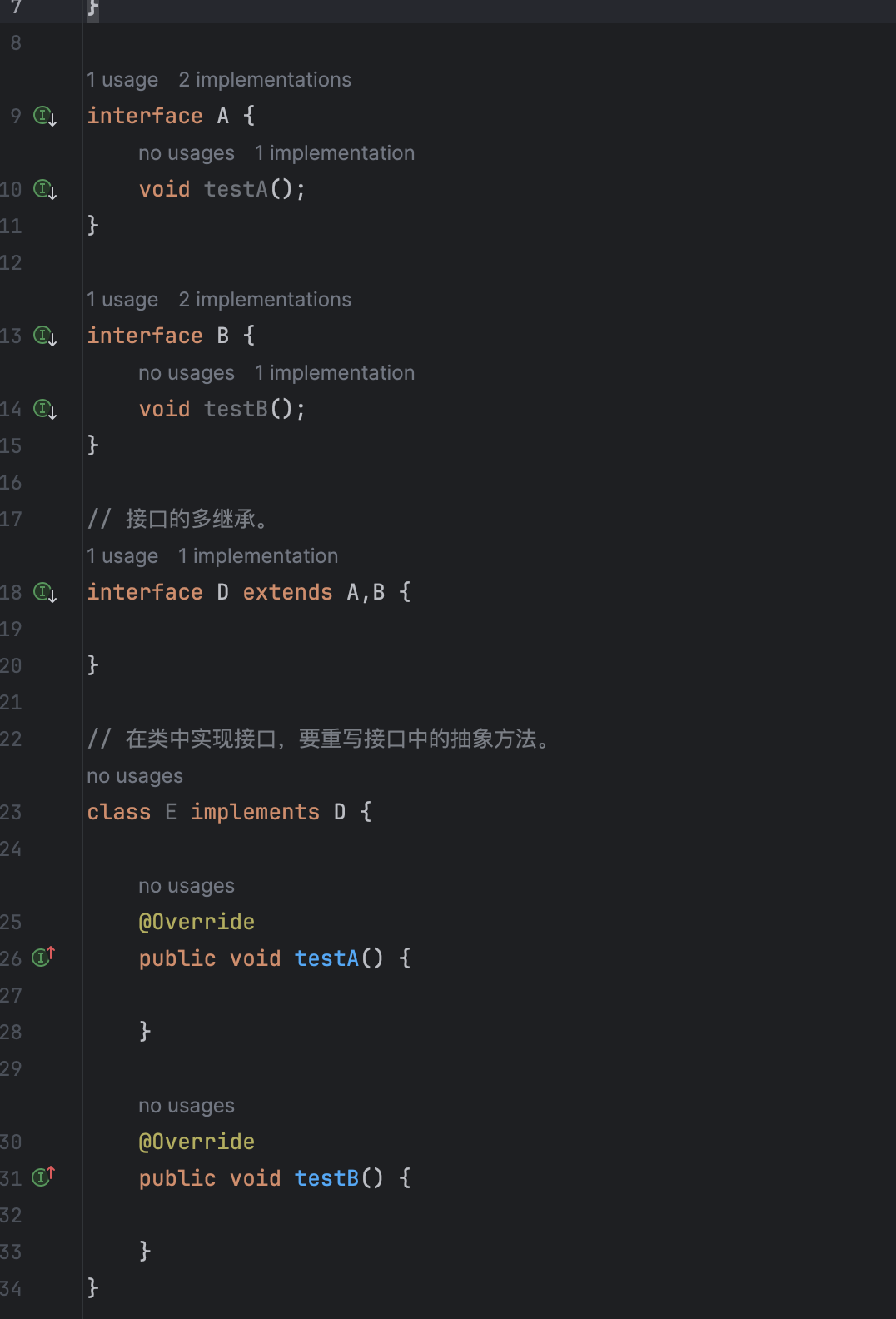Click the 'implements' keyword in class E
This screenshot has width=896, height=1319.
255,812
